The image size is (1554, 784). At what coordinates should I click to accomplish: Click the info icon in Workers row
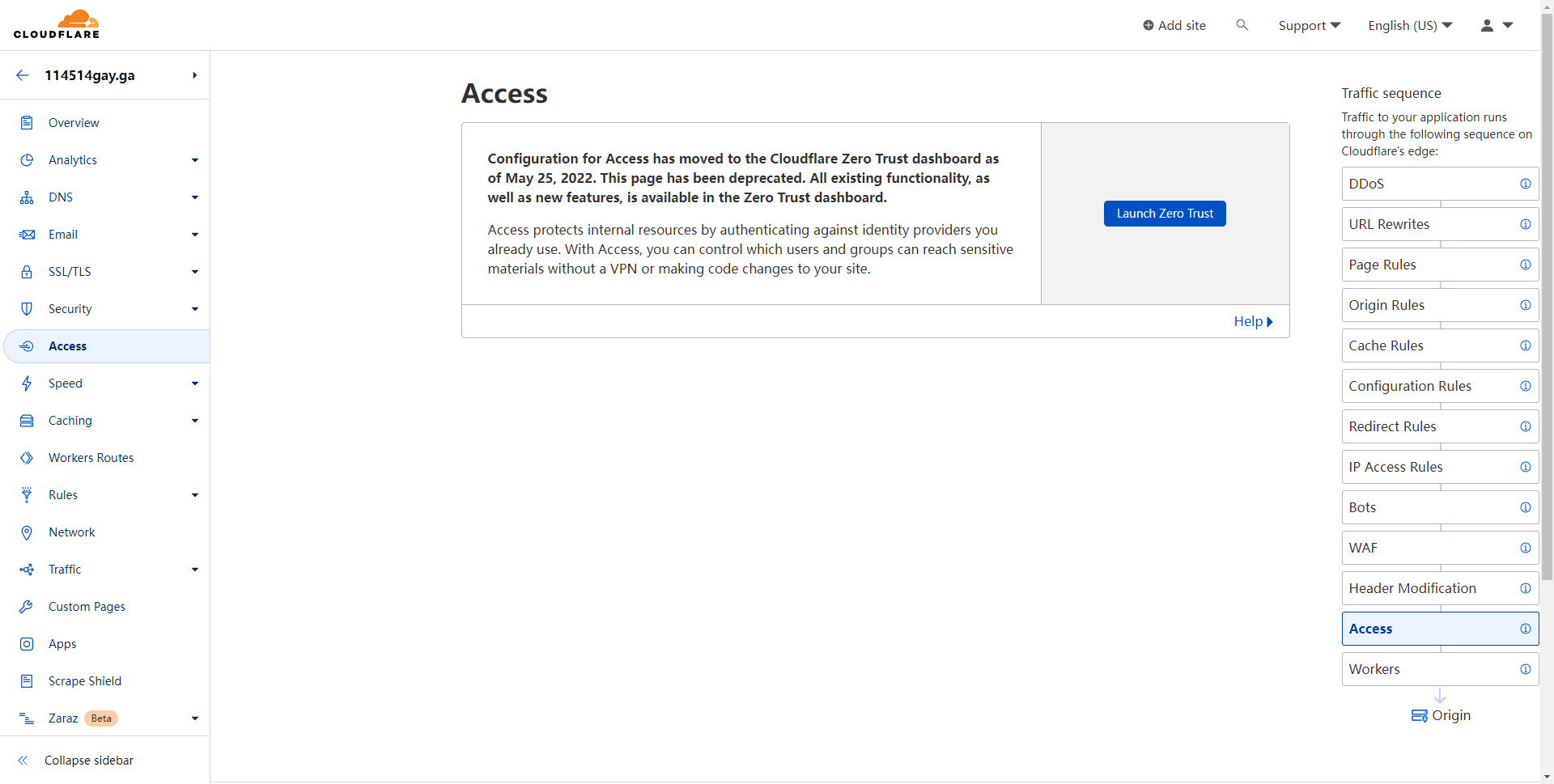point(1525,669)
